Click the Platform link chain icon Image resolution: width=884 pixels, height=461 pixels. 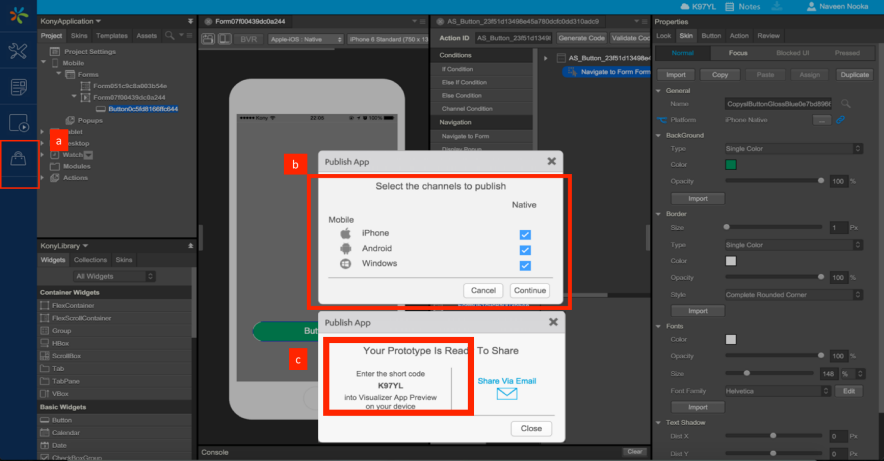pos(840,120)
